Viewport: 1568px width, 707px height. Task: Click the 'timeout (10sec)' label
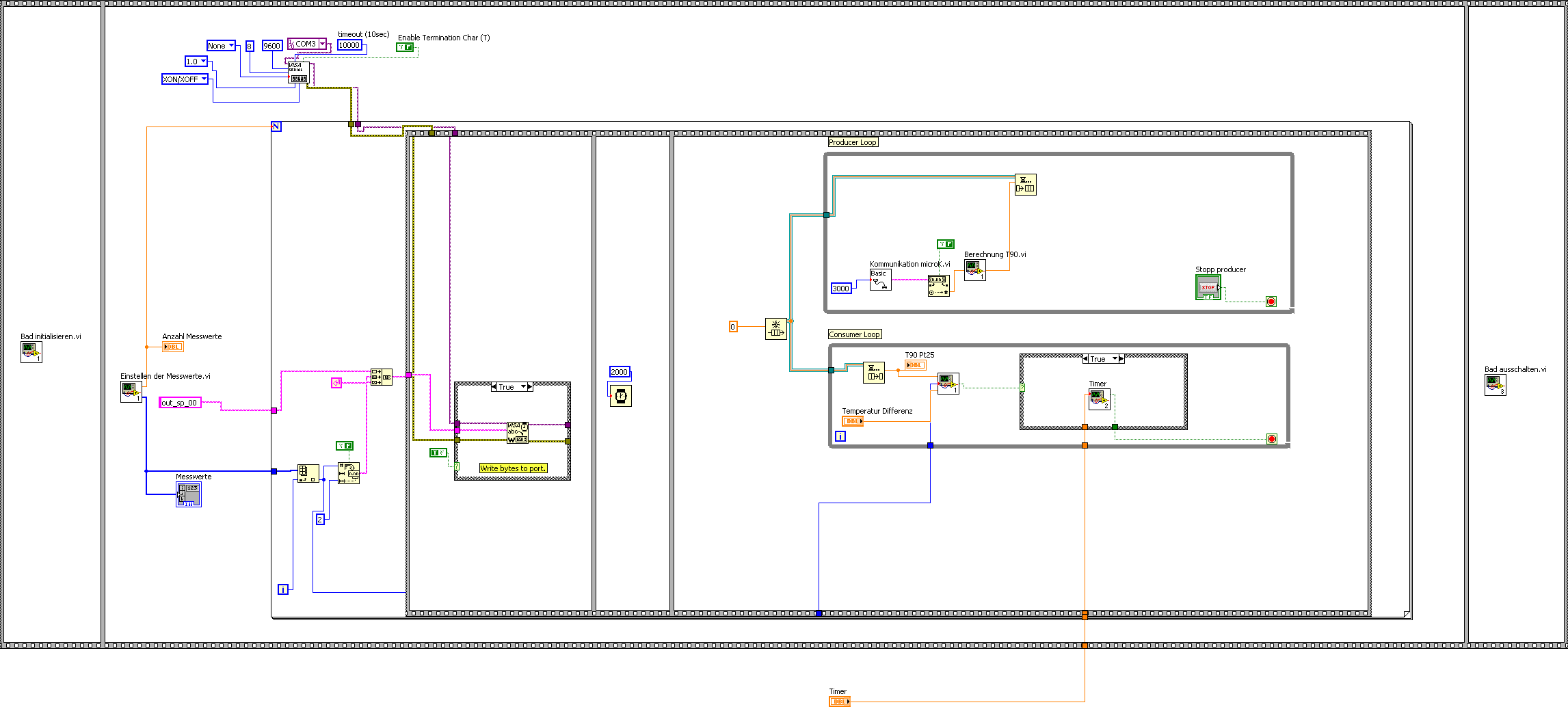[364, 34]
